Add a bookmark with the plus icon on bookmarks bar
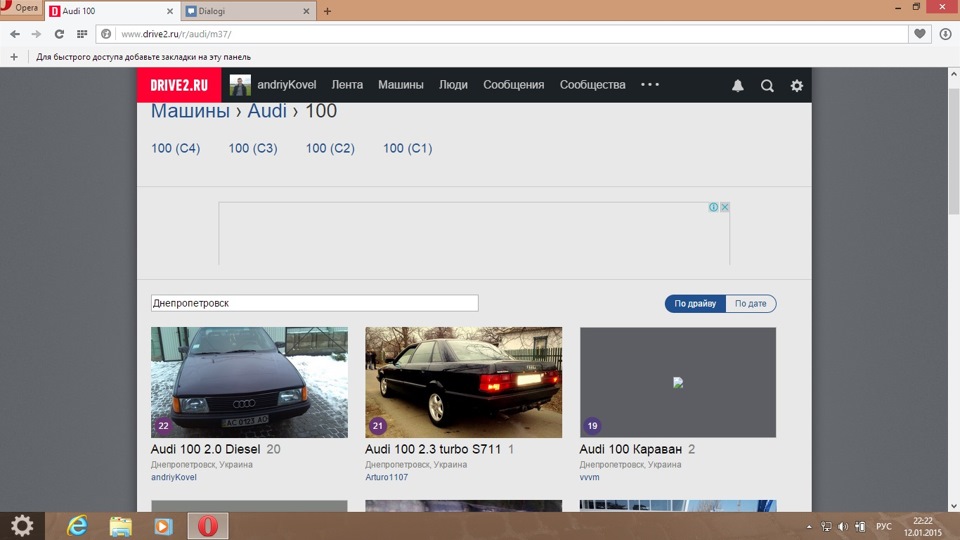The image size is (960, 540). (13, 57)
